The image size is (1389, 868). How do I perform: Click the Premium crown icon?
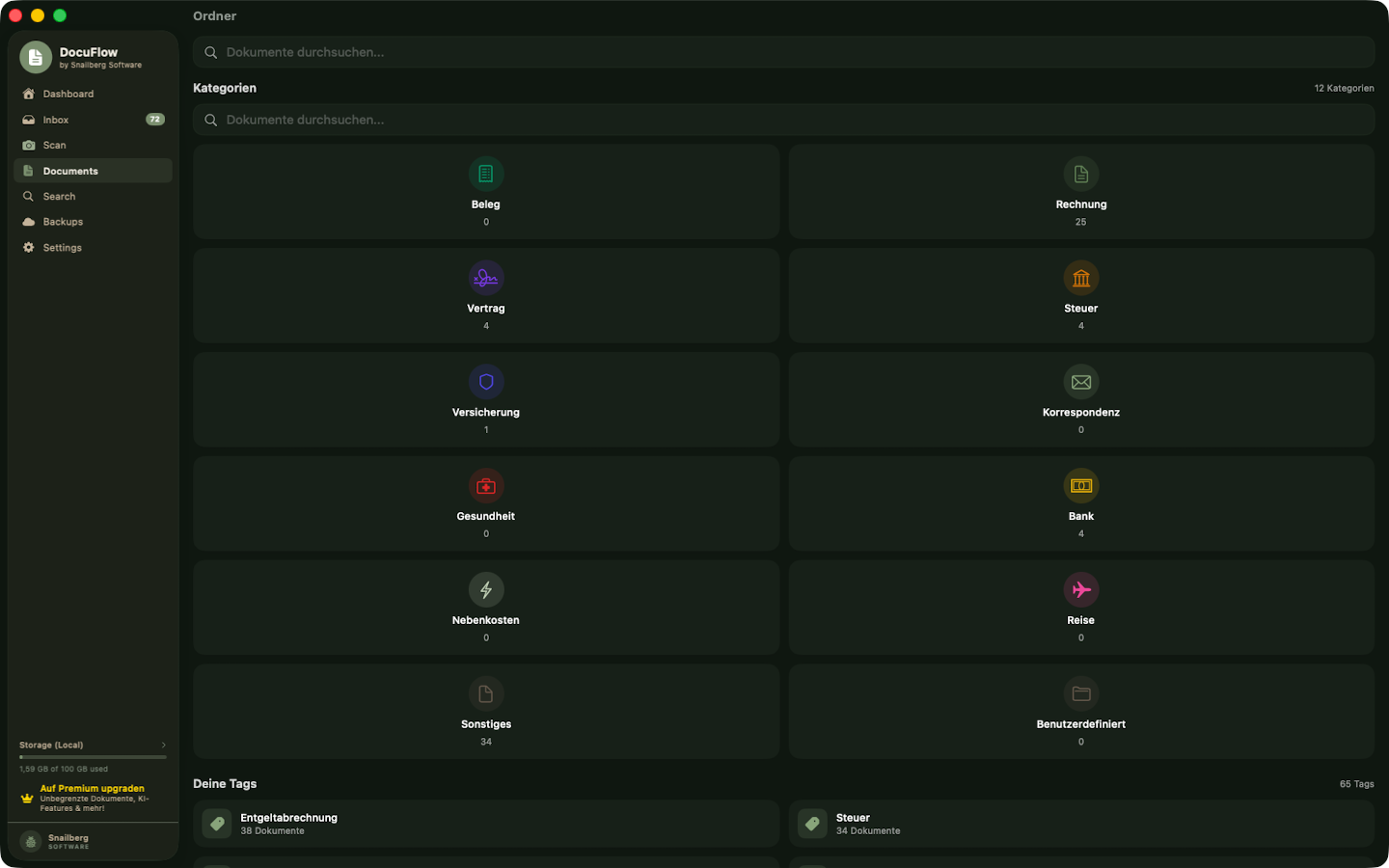(x=27, y=798)
